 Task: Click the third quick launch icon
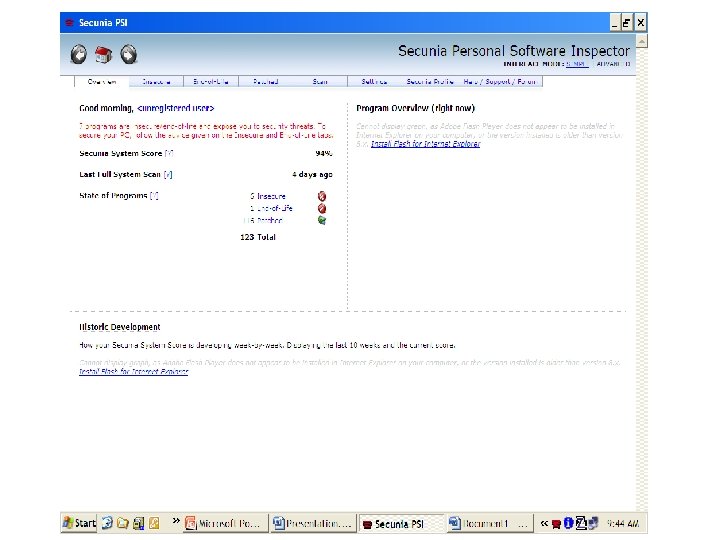pyautogui.click(x=138, y=523)
